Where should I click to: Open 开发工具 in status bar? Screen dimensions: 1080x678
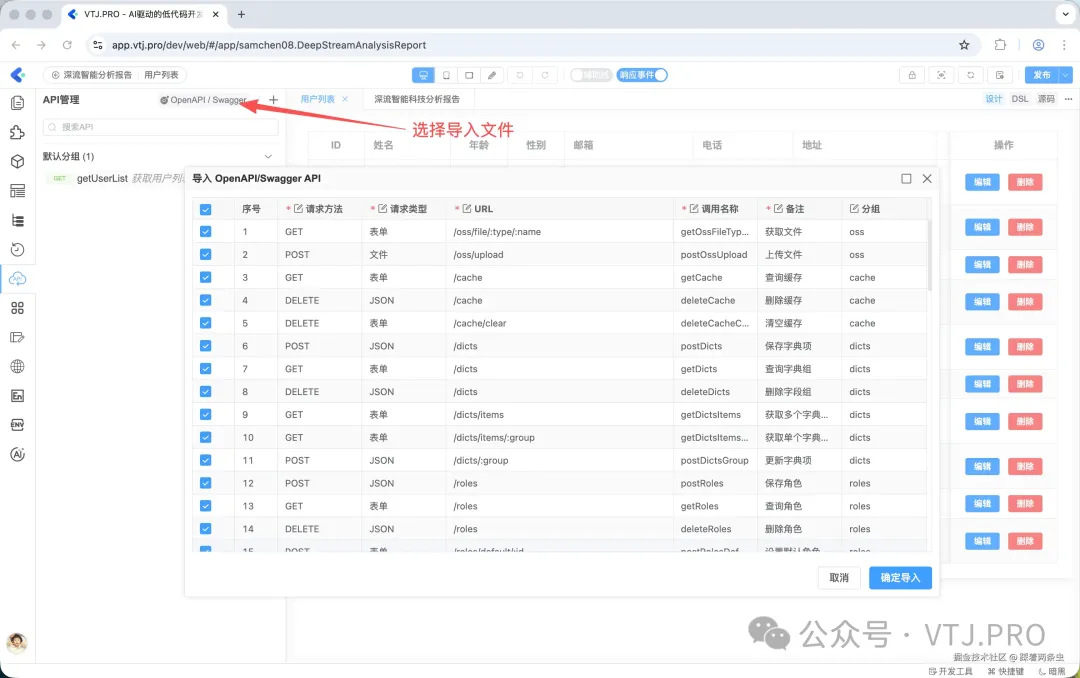(951, 671)
